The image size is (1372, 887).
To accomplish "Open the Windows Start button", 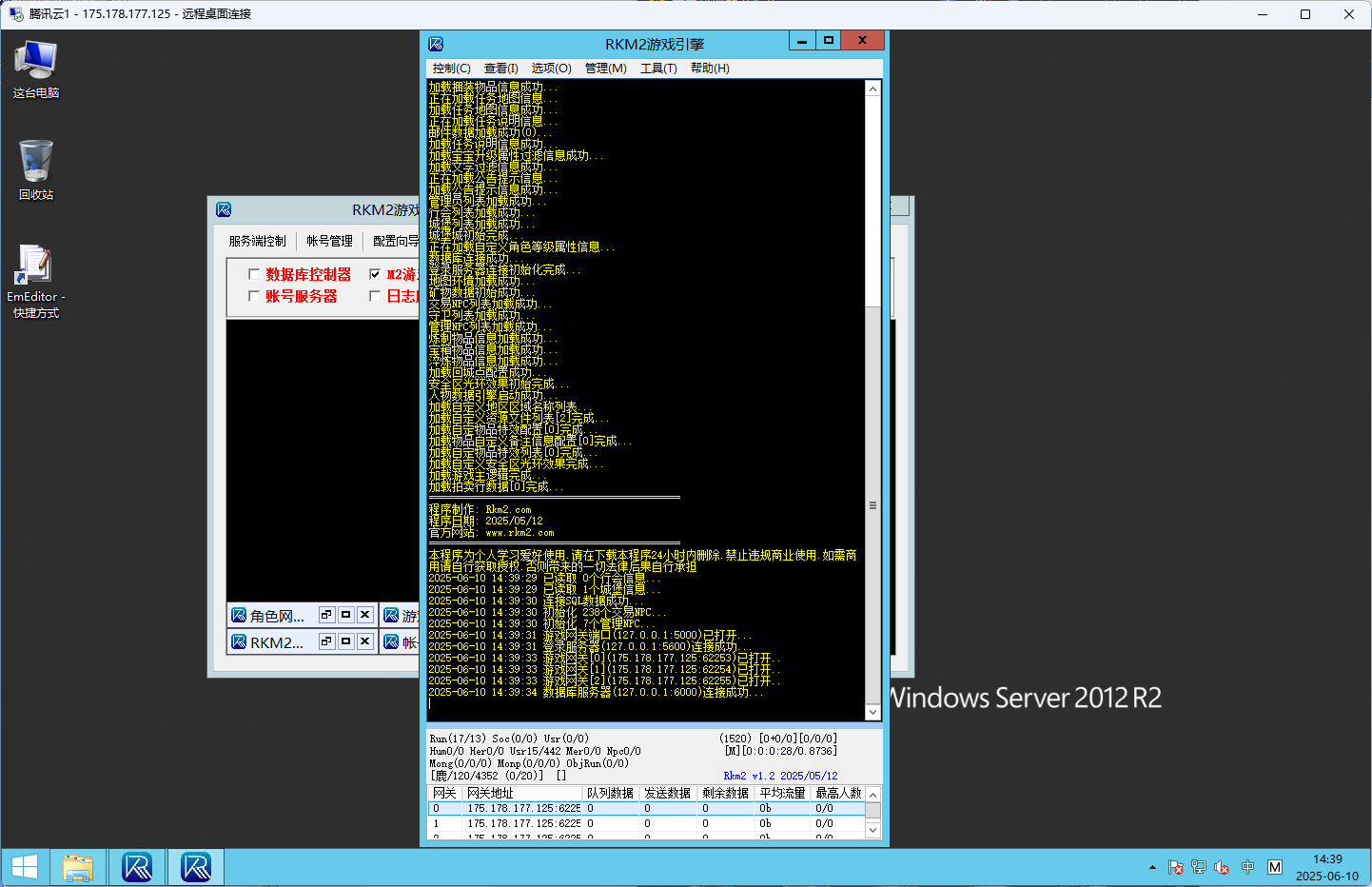I will (25, 867).
